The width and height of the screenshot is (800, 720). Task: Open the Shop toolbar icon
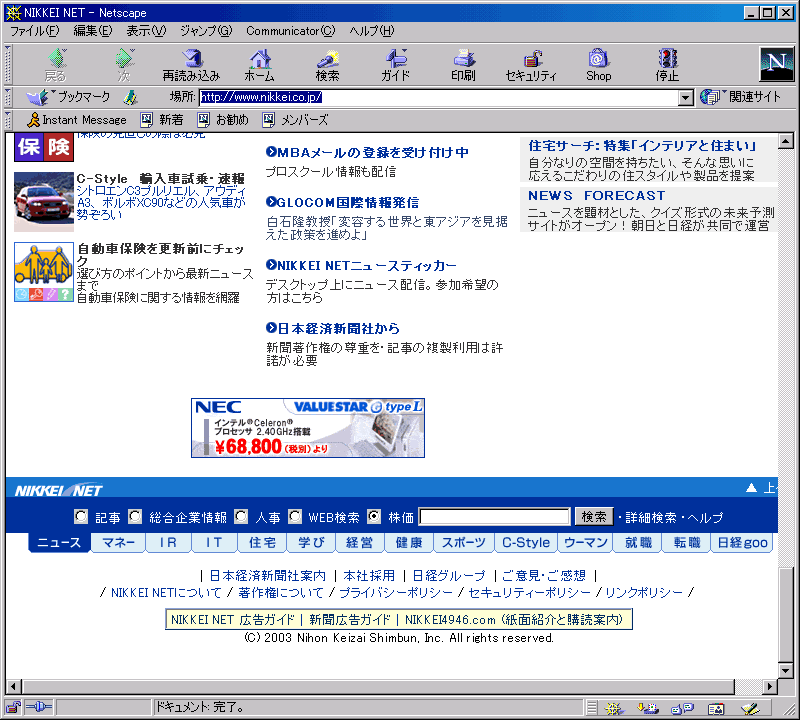point(598,65)
